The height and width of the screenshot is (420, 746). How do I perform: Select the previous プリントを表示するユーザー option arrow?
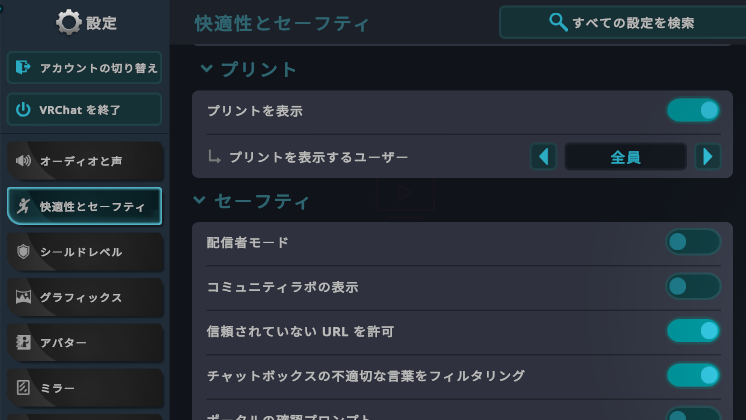point(543,156)
